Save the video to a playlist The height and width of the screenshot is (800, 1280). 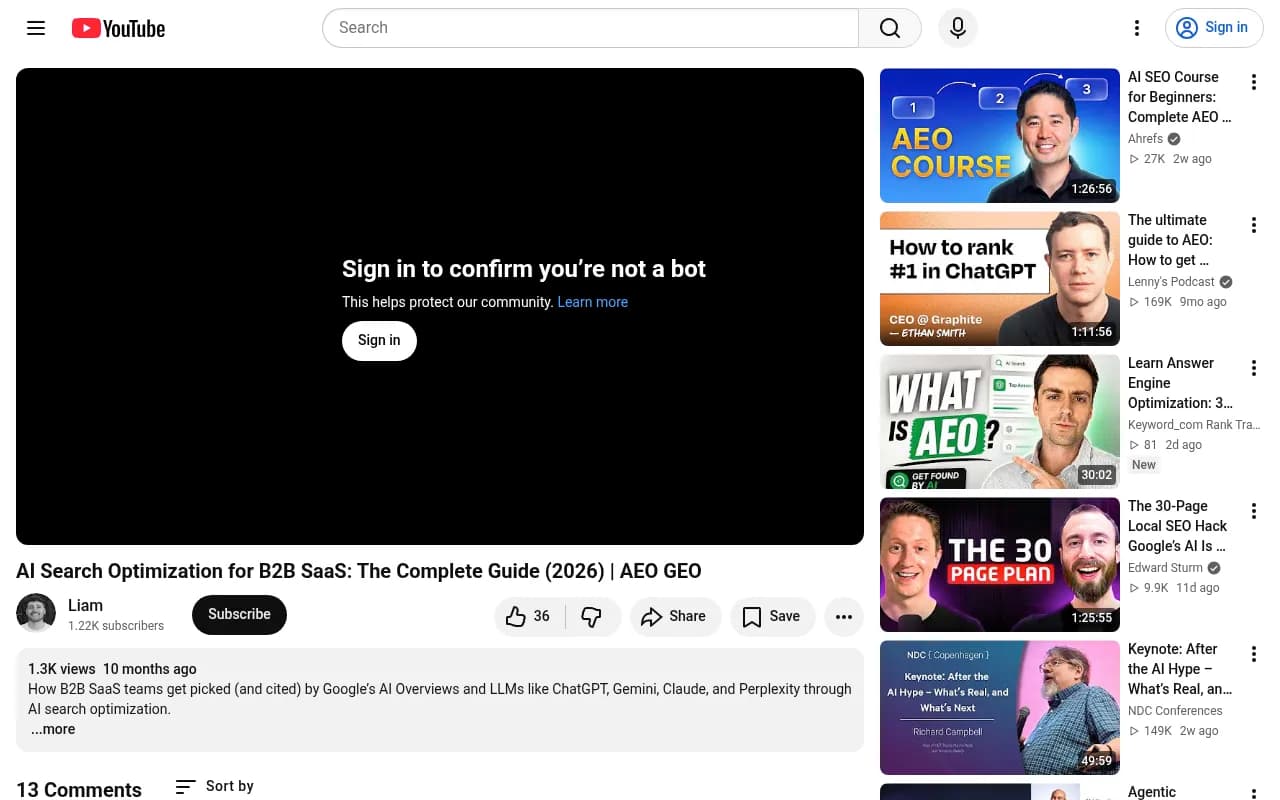pyautogui.click(x=772, y=616)
